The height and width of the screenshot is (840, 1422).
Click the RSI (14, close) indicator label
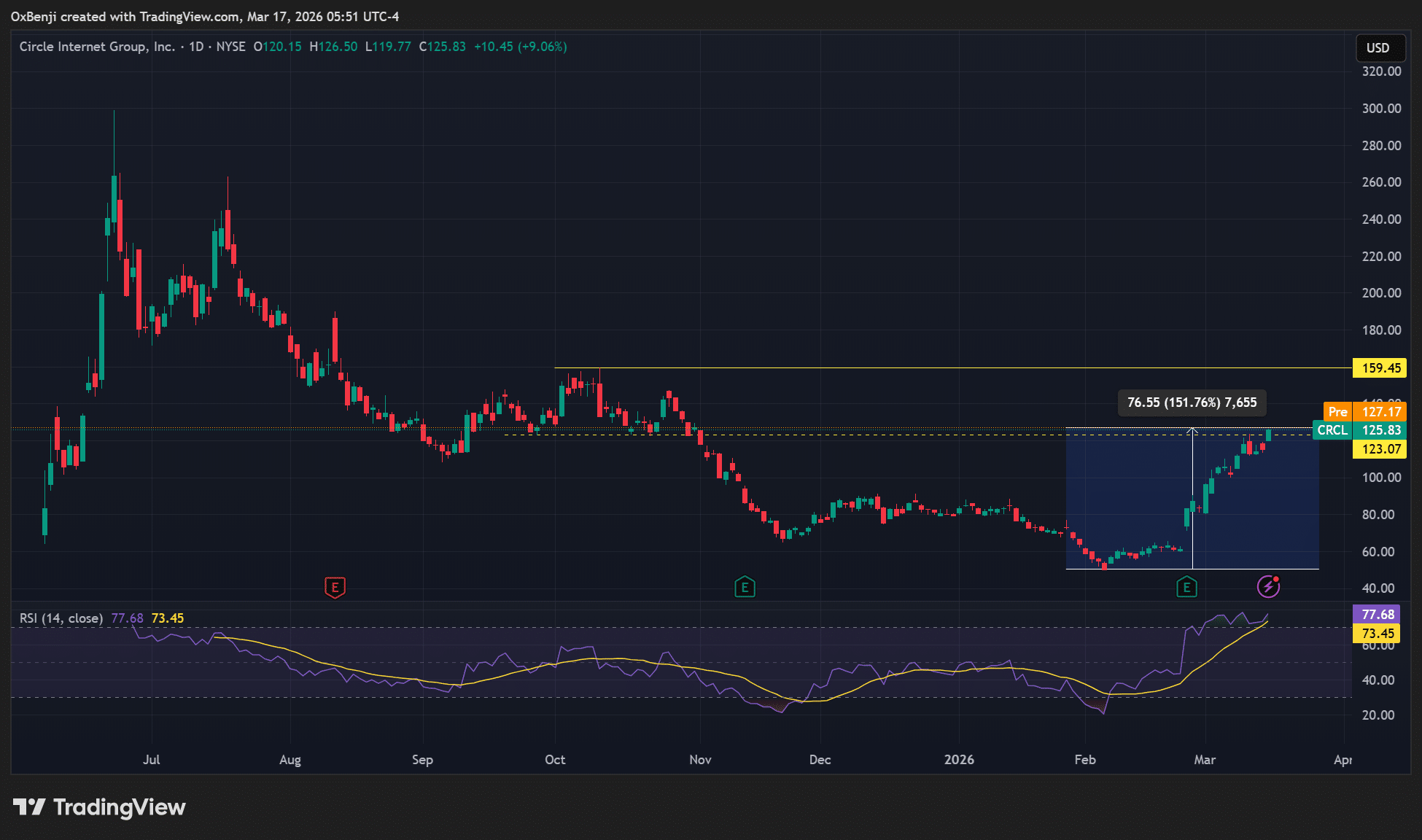click(x=61, y=618)
